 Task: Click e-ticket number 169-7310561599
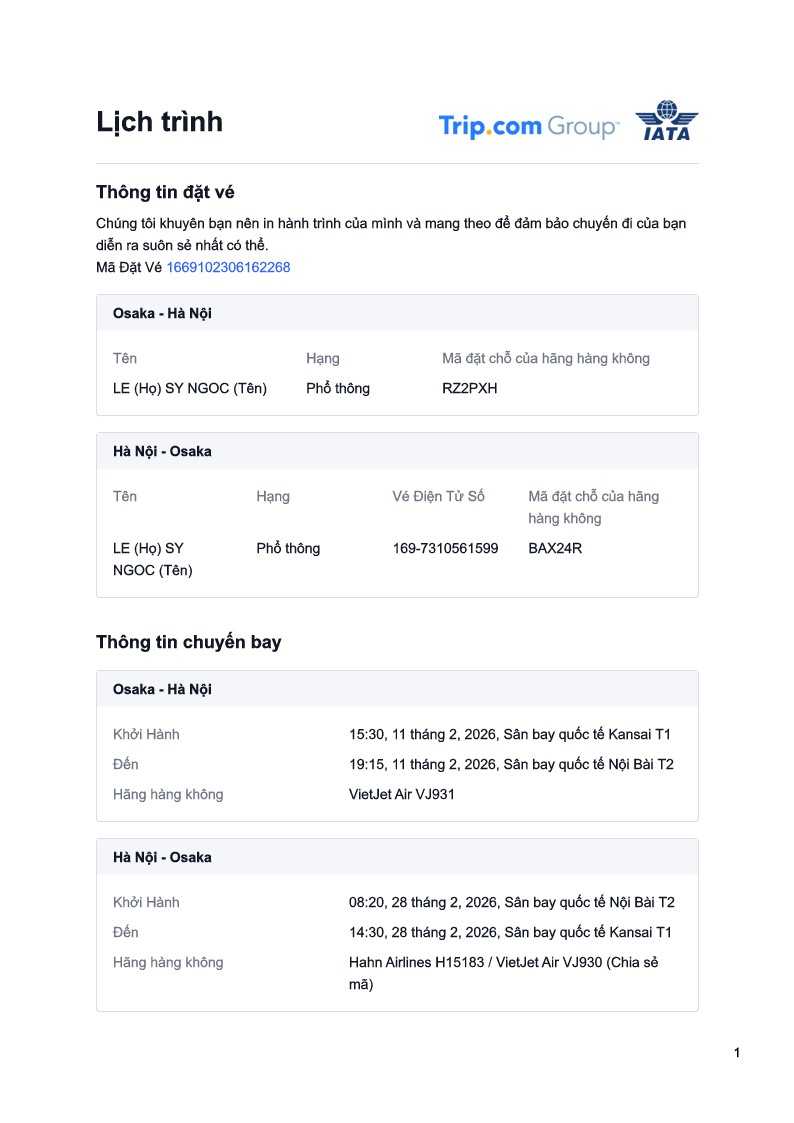[x=445, y=548]
